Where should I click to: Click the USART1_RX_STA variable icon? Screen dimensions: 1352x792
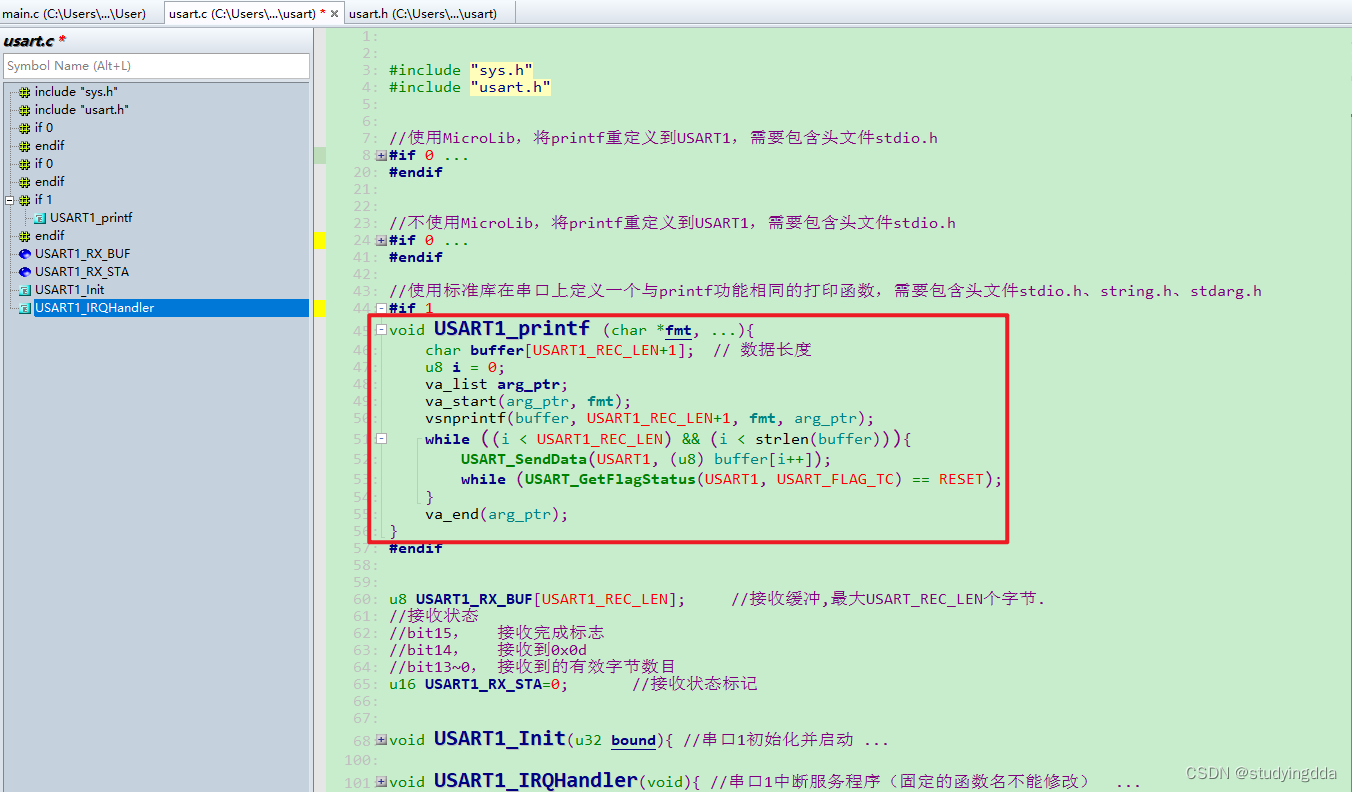[25, 272]
